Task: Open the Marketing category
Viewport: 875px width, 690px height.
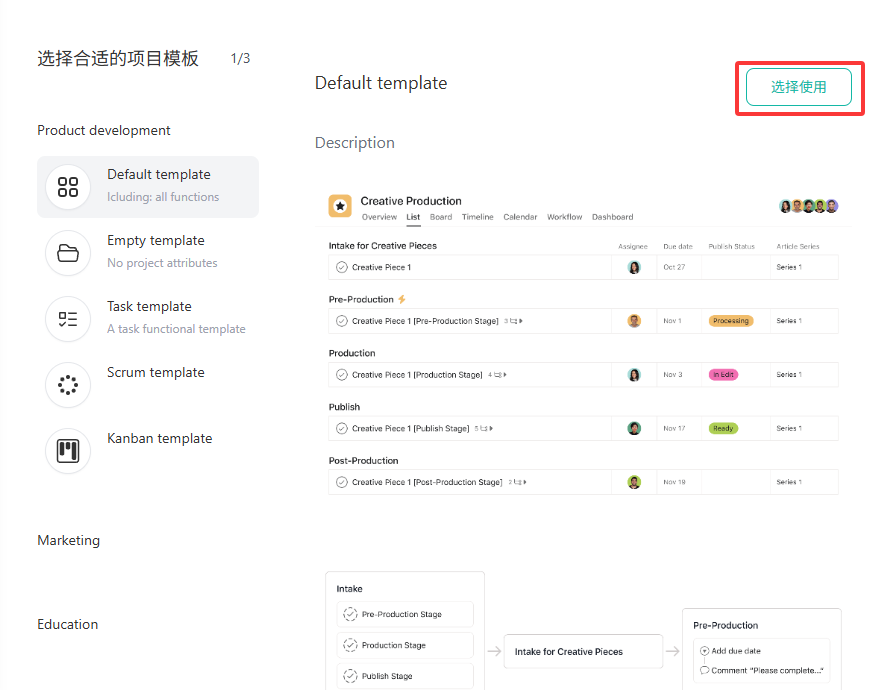Action: click(69, 540)
